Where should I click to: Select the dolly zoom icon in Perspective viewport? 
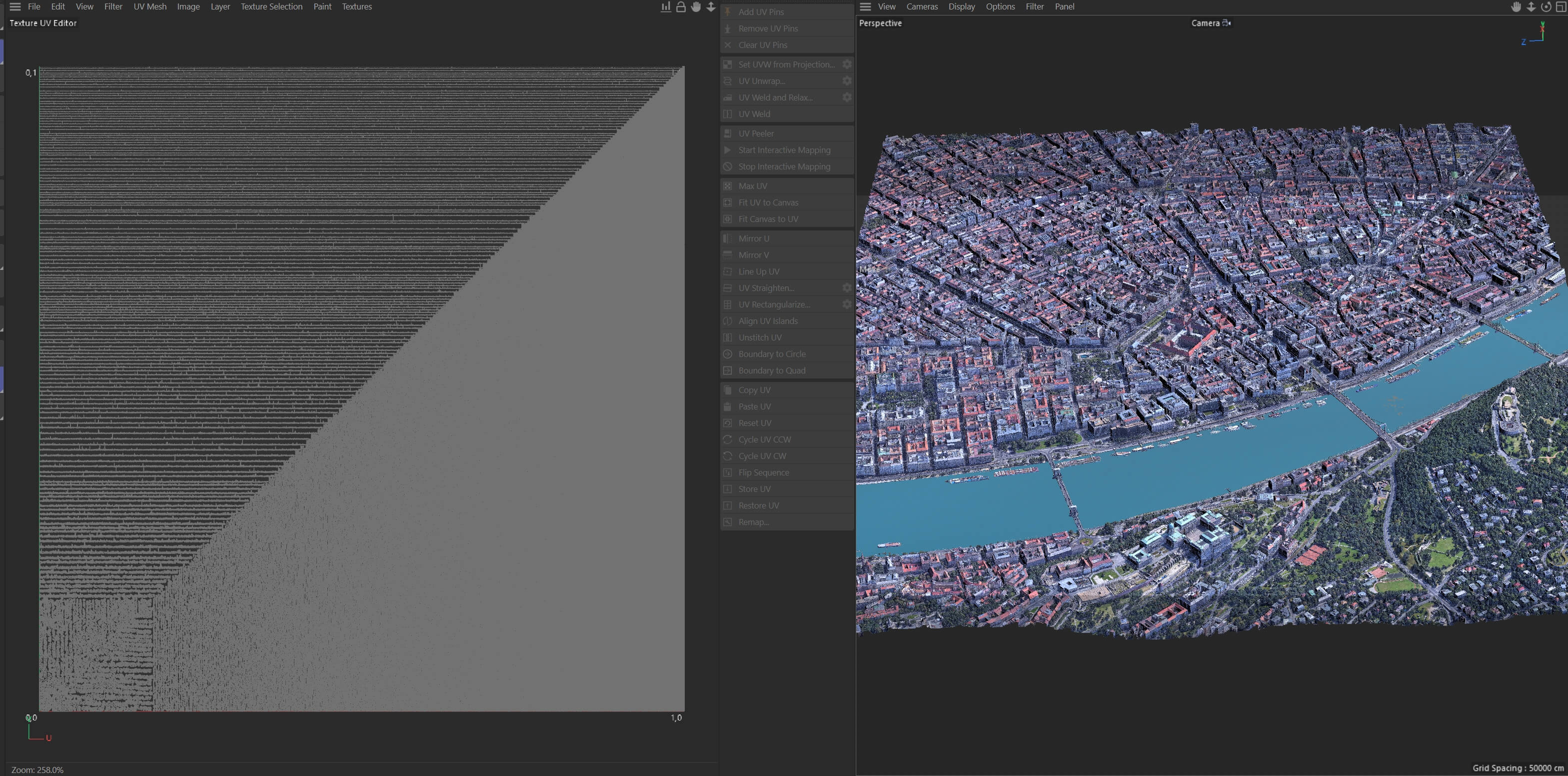[x=1531, y=6]
